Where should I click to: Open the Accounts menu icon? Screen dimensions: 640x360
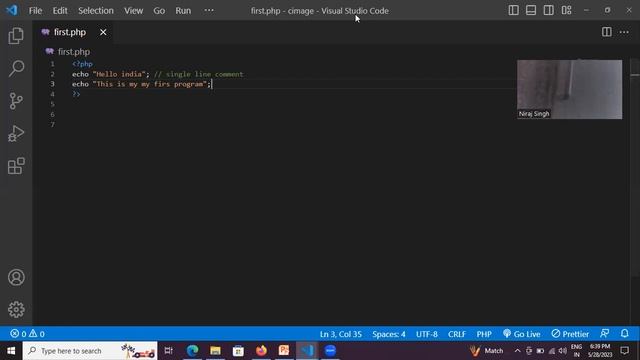[x=16, y=278]
